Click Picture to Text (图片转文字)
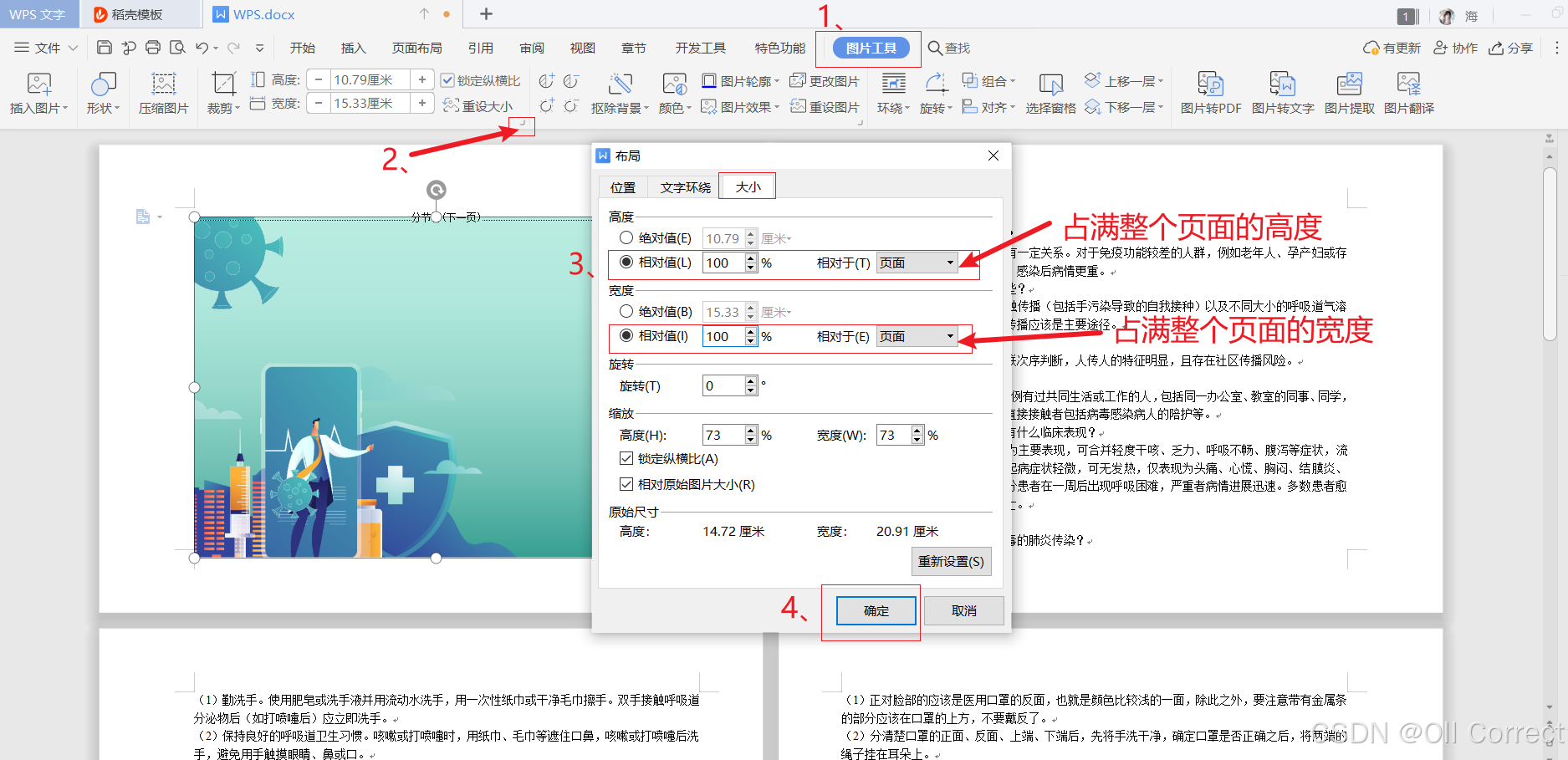This screenshot has width=1568, height=760. click(1283, 92)
